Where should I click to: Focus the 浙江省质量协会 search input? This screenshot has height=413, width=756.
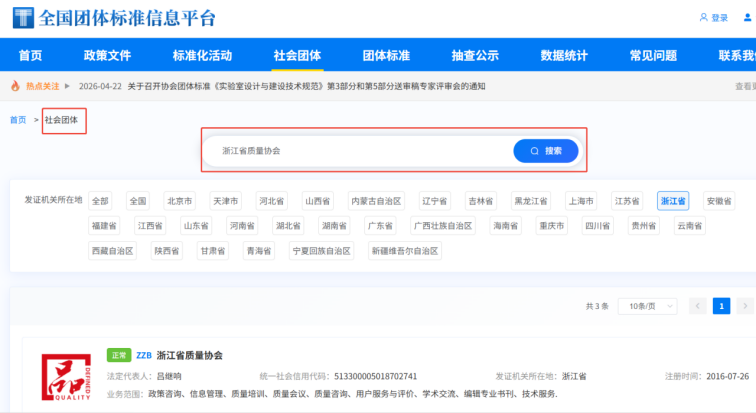pos(359,151)
